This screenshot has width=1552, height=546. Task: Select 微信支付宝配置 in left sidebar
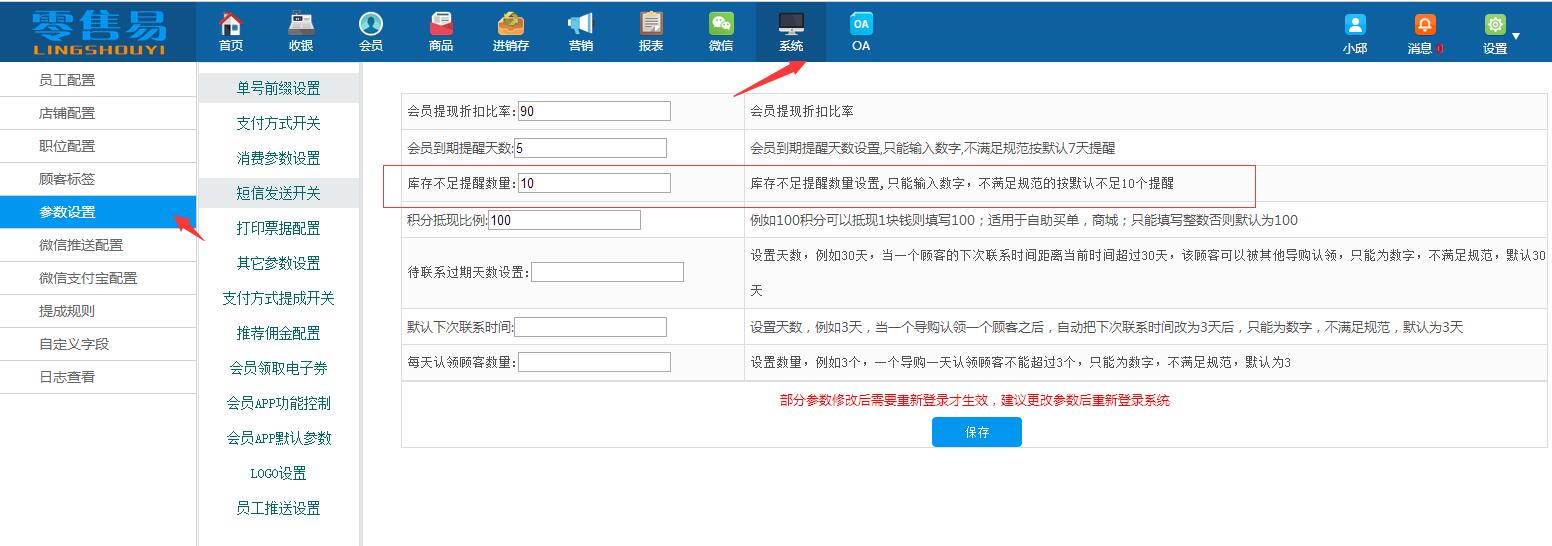click(x=98, y=278)
